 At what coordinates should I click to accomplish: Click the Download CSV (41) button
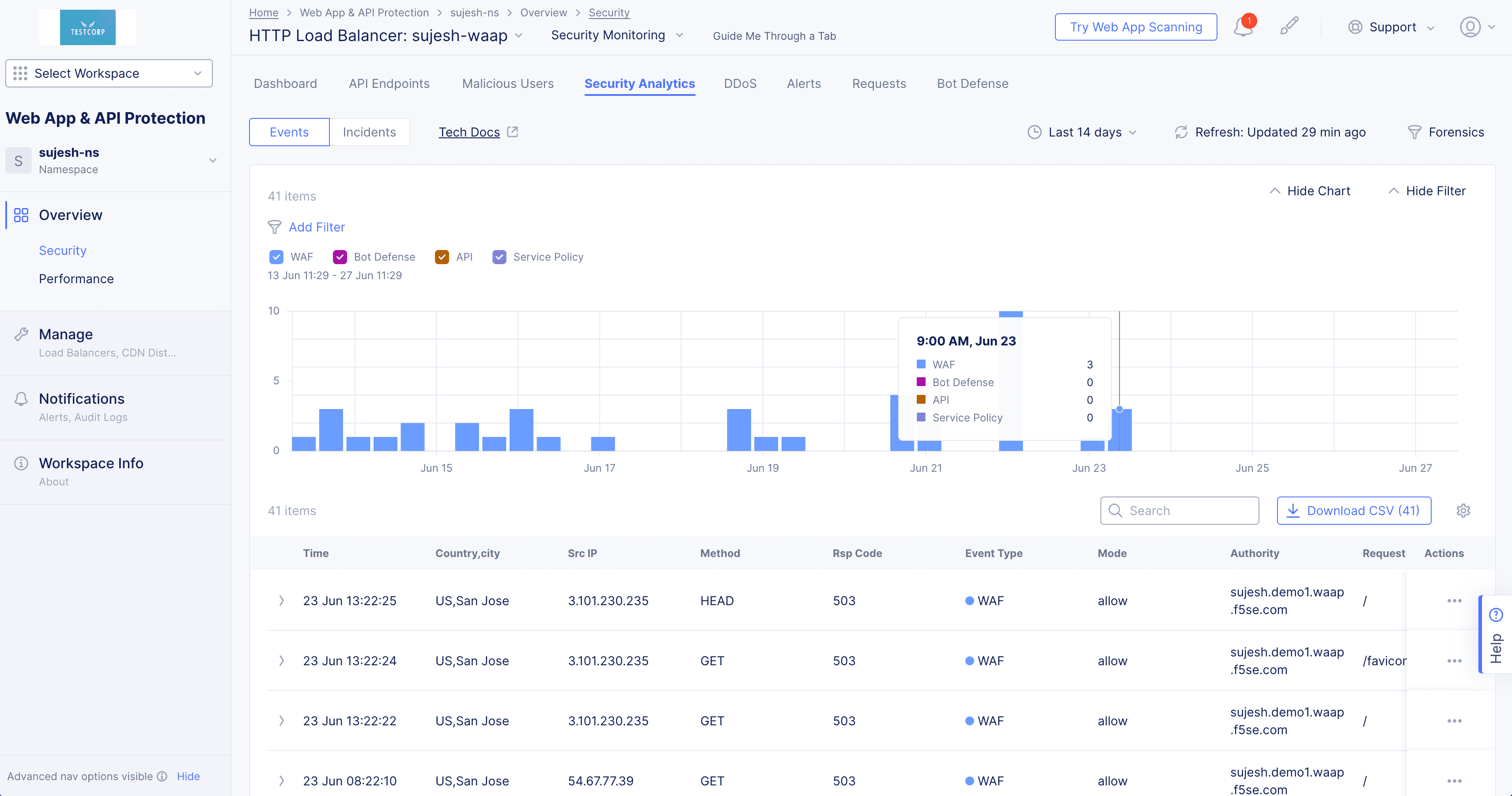click(x=1354, y=511)
